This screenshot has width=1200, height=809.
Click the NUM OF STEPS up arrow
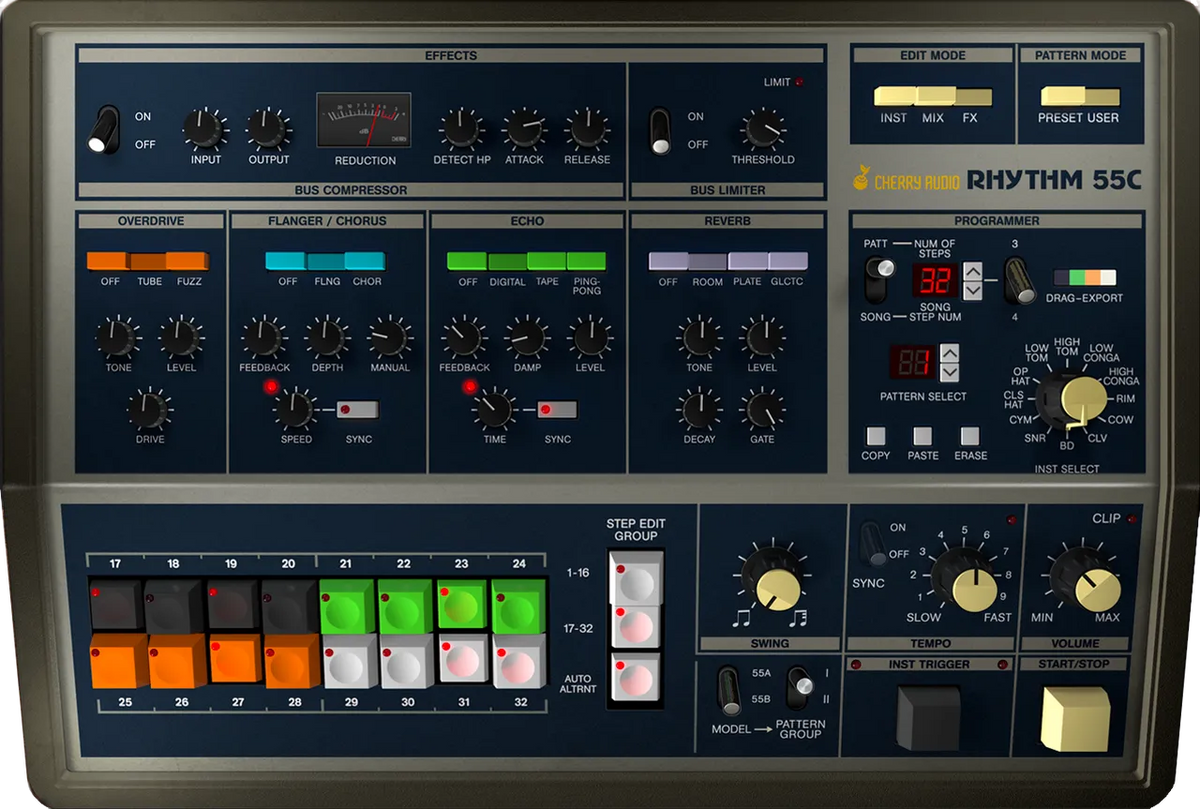pos(972,272)
